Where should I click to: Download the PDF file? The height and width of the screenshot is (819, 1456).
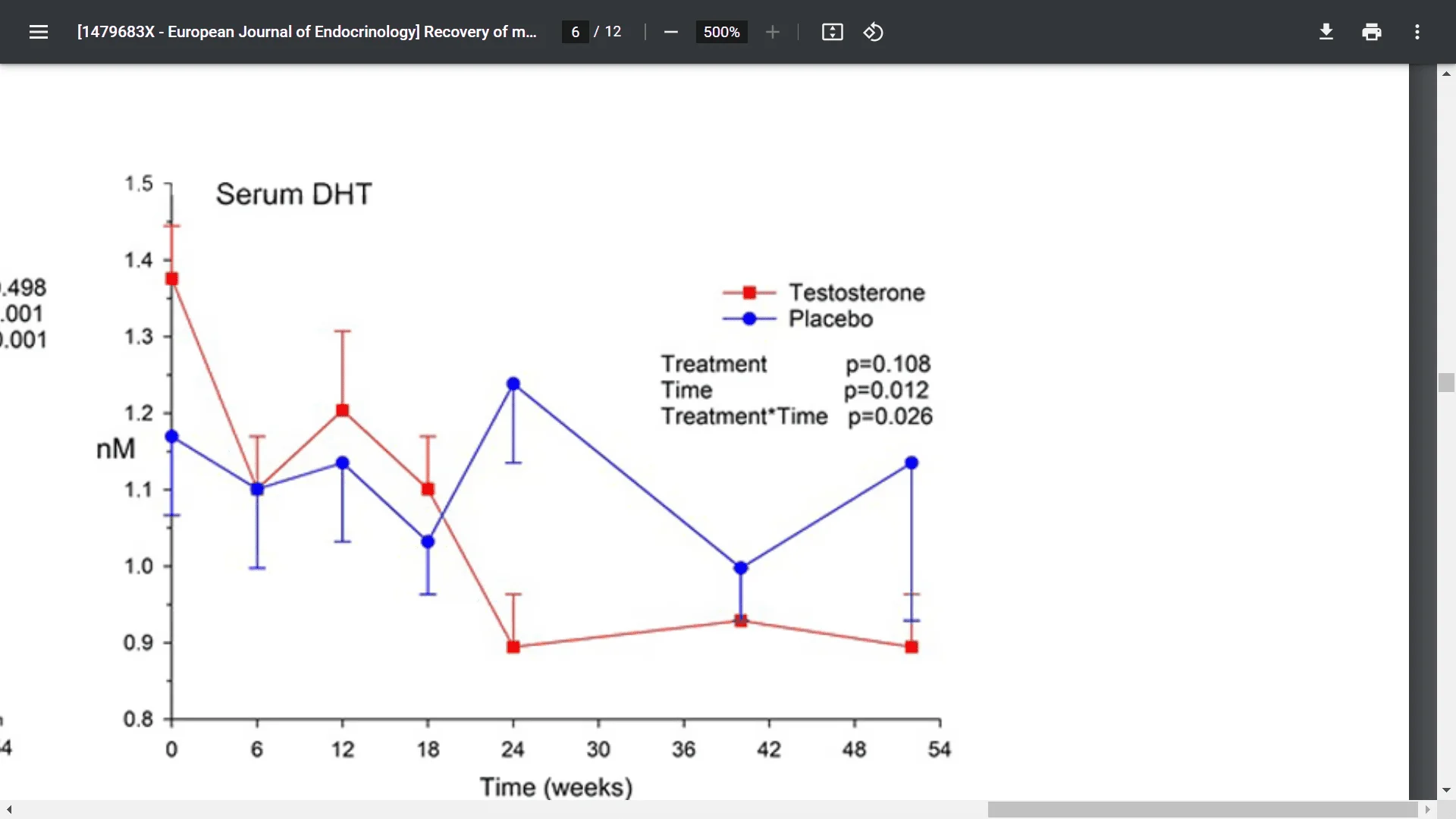tap(1326, 32)
